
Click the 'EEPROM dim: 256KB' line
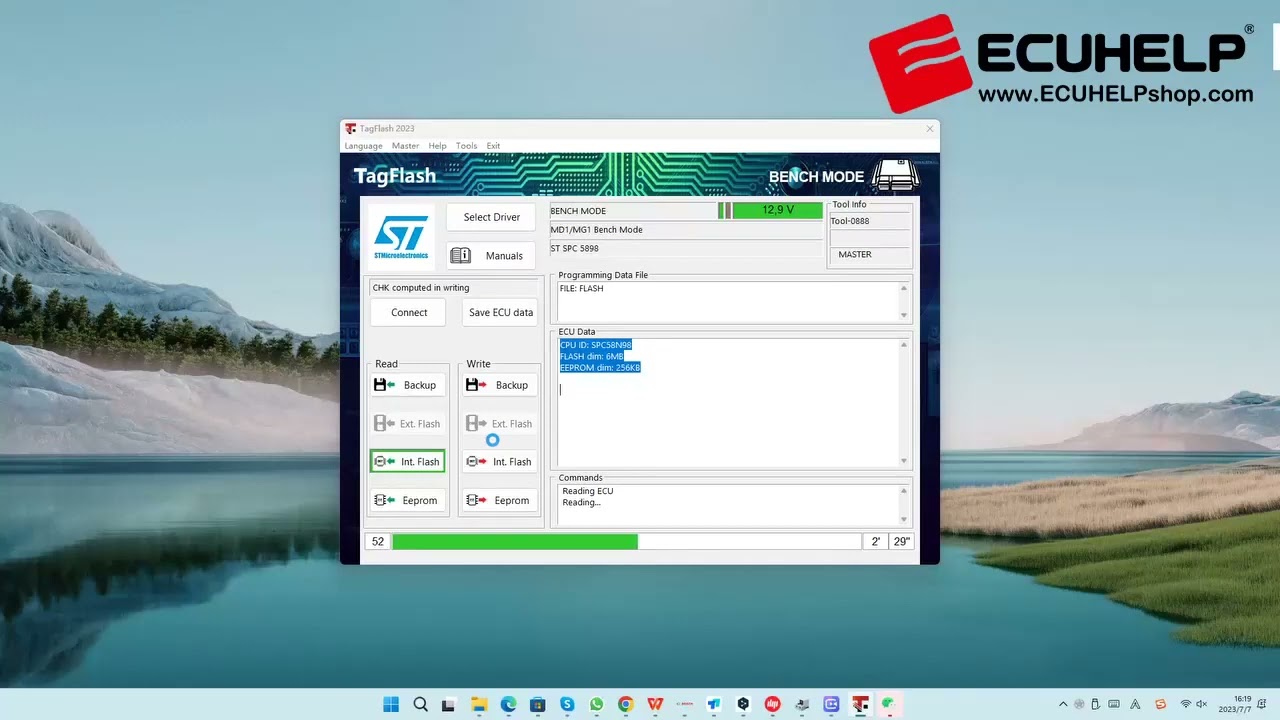click(600, 368)
